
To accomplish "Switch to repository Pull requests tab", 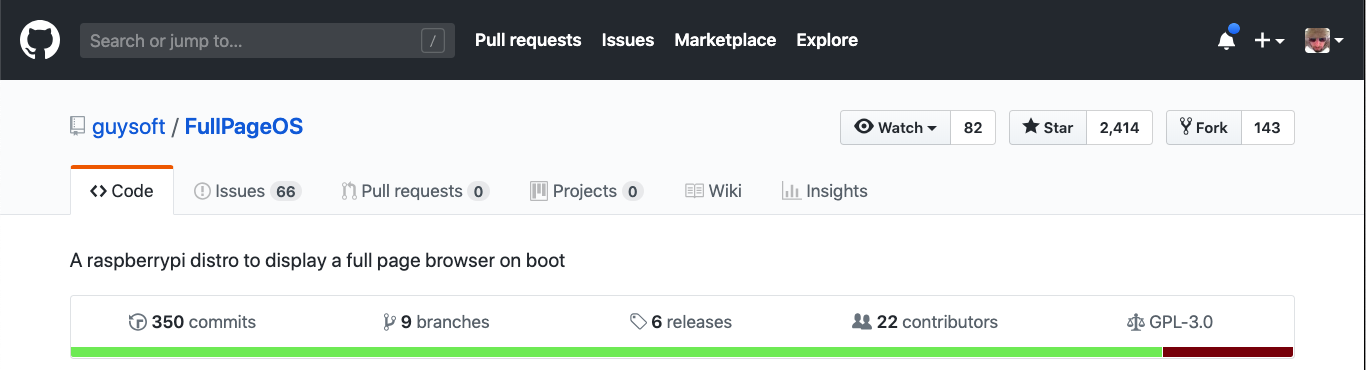I will (x=415, y=191).
